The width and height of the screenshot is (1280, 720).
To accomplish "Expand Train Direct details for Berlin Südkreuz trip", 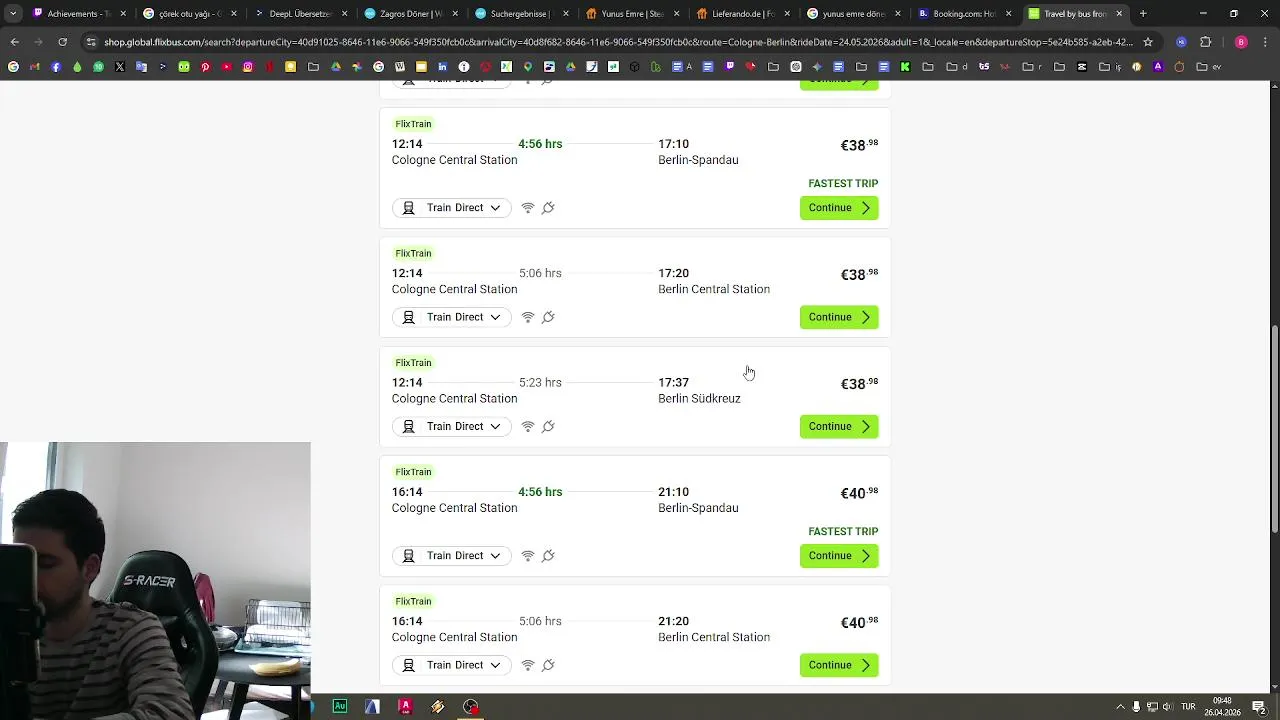I will [452, 426].
